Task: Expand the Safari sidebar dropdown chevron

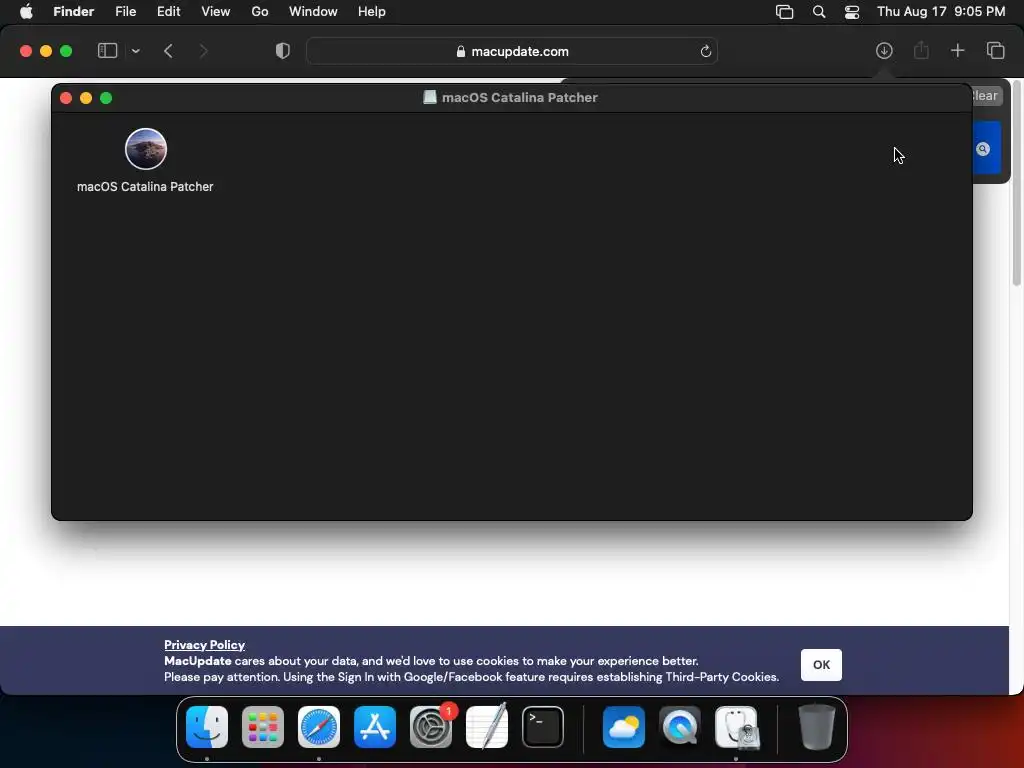Action: [136, 51]
